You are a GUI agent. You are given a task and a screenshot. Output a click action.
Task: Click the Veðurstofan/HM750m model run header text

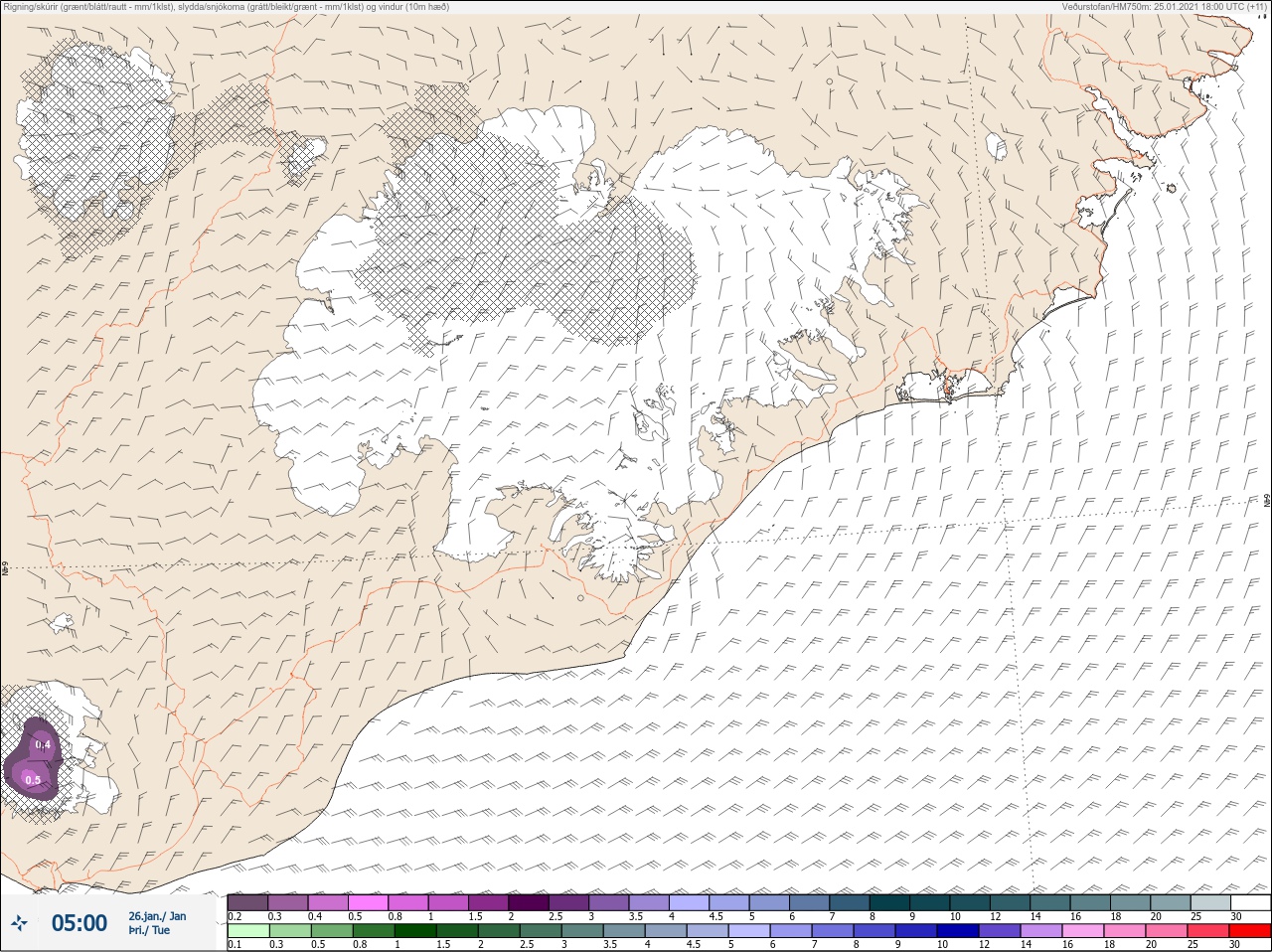coord(1164,7)
